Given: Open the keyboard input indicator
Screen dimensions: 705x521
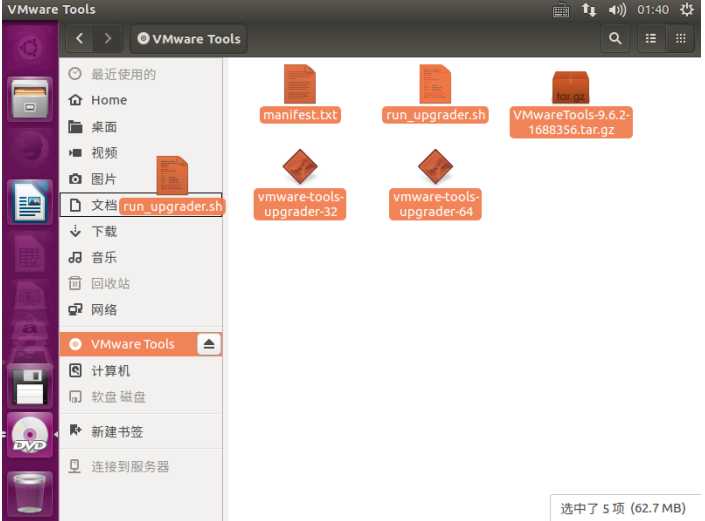Looking at the screenshot, I should click(561, 11).
